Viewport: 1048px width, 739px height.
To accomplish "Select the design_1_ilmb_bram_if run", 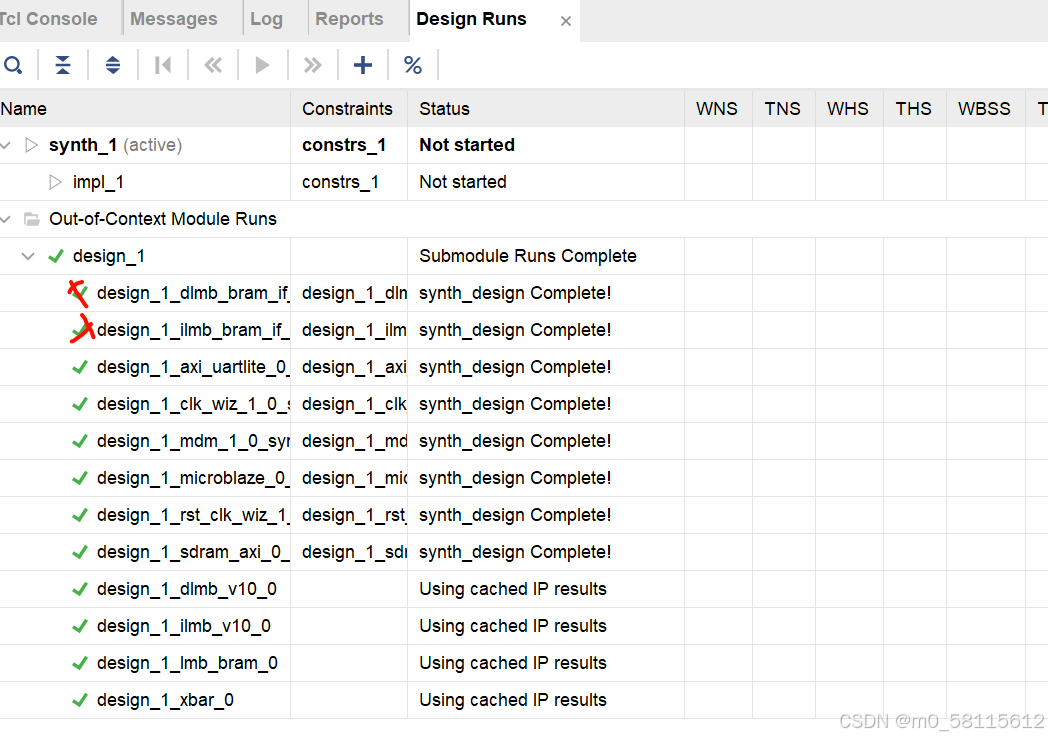I will pyautogui.click(x=193, y=330).
